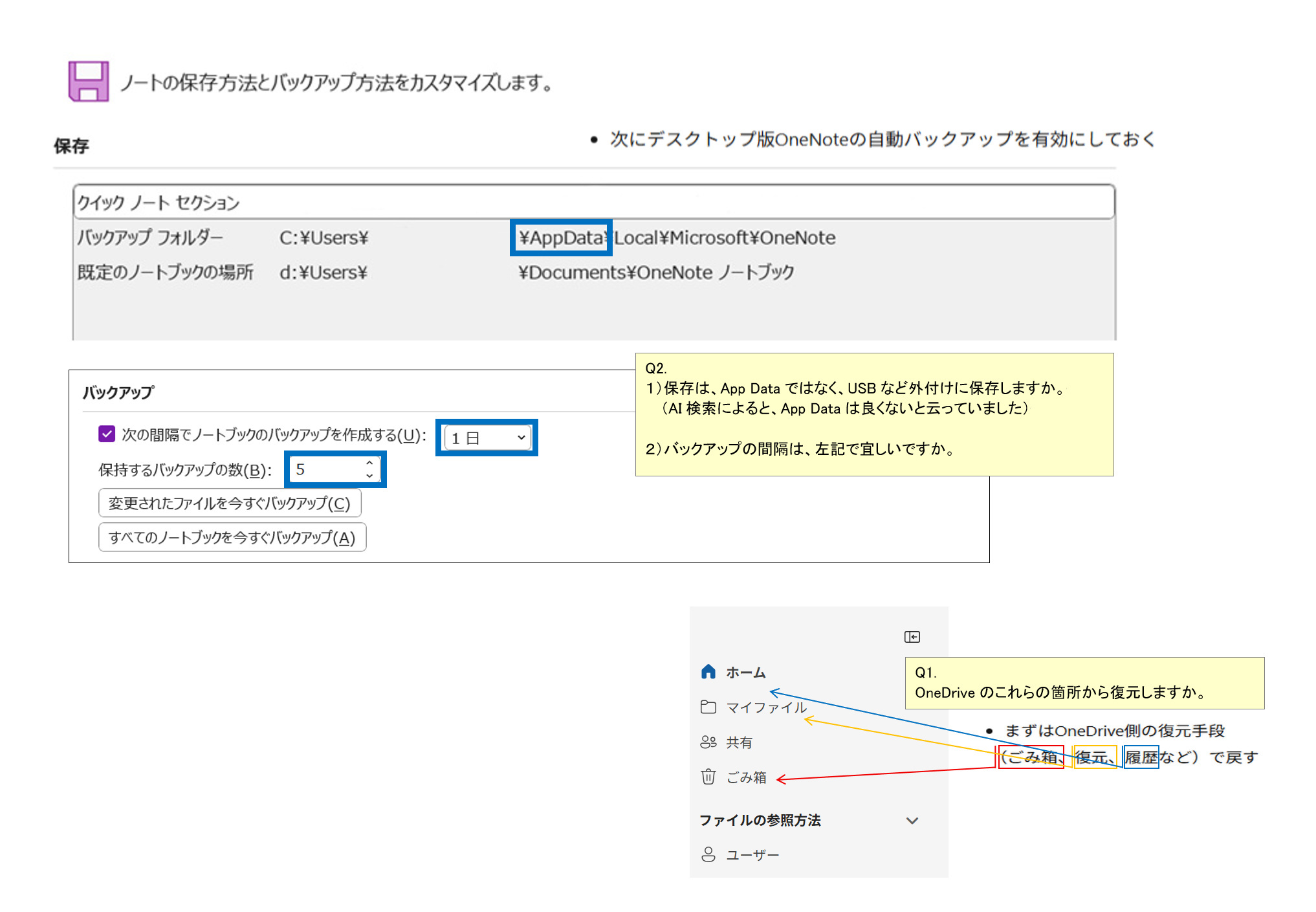This screenshot has height=912, width=1316.
Task: Click the purple floppy disk save icon
Action: click(x=89, y=81)
